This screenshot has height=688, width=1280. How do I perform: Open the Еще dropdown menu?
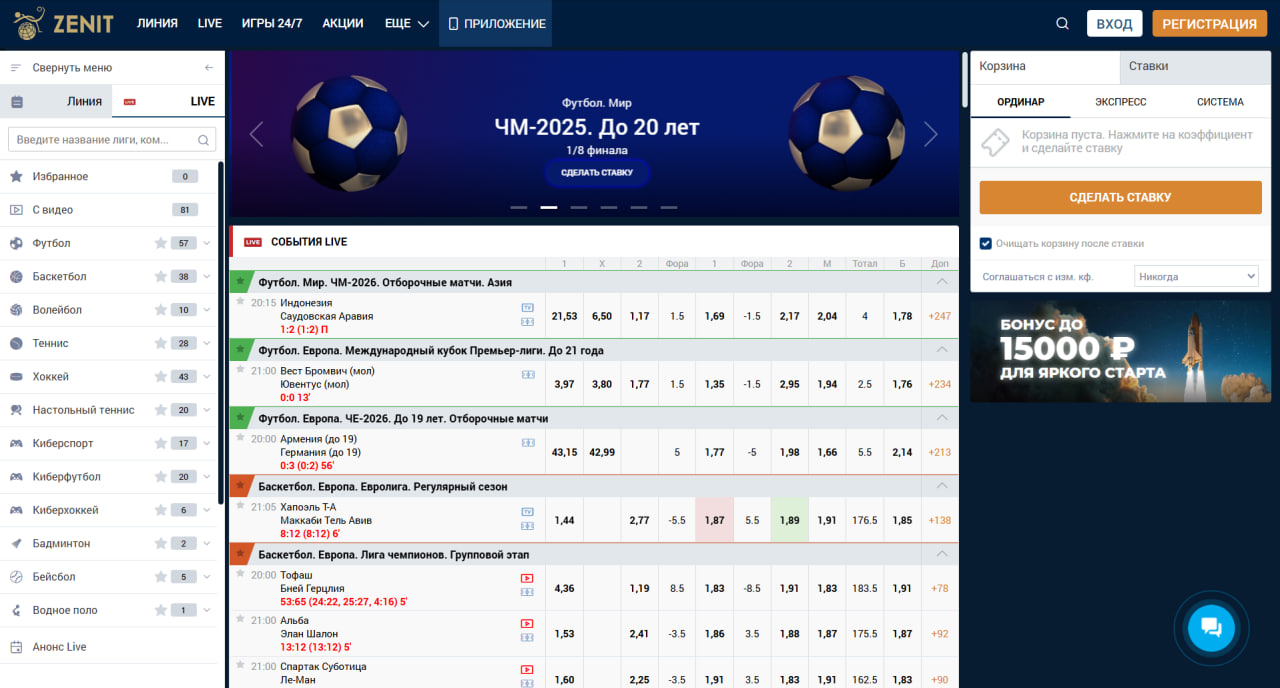[x=407, y=23]
